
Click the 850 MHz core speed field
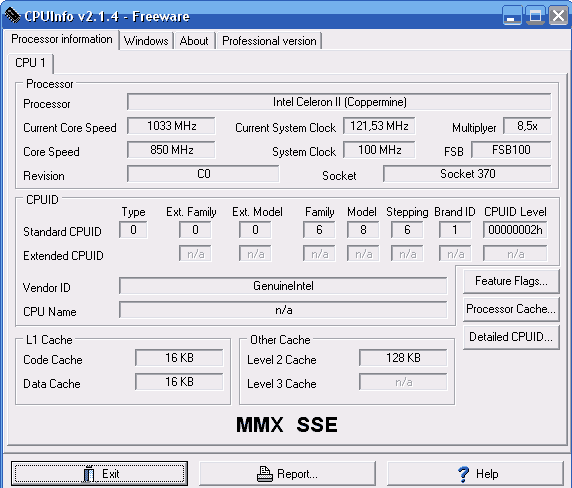(x=171, y=150)
